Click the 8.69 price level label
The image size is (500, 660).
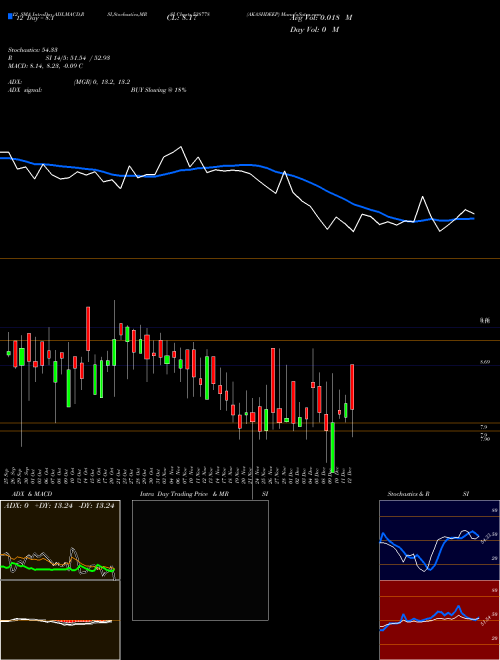tap(485, 362)
